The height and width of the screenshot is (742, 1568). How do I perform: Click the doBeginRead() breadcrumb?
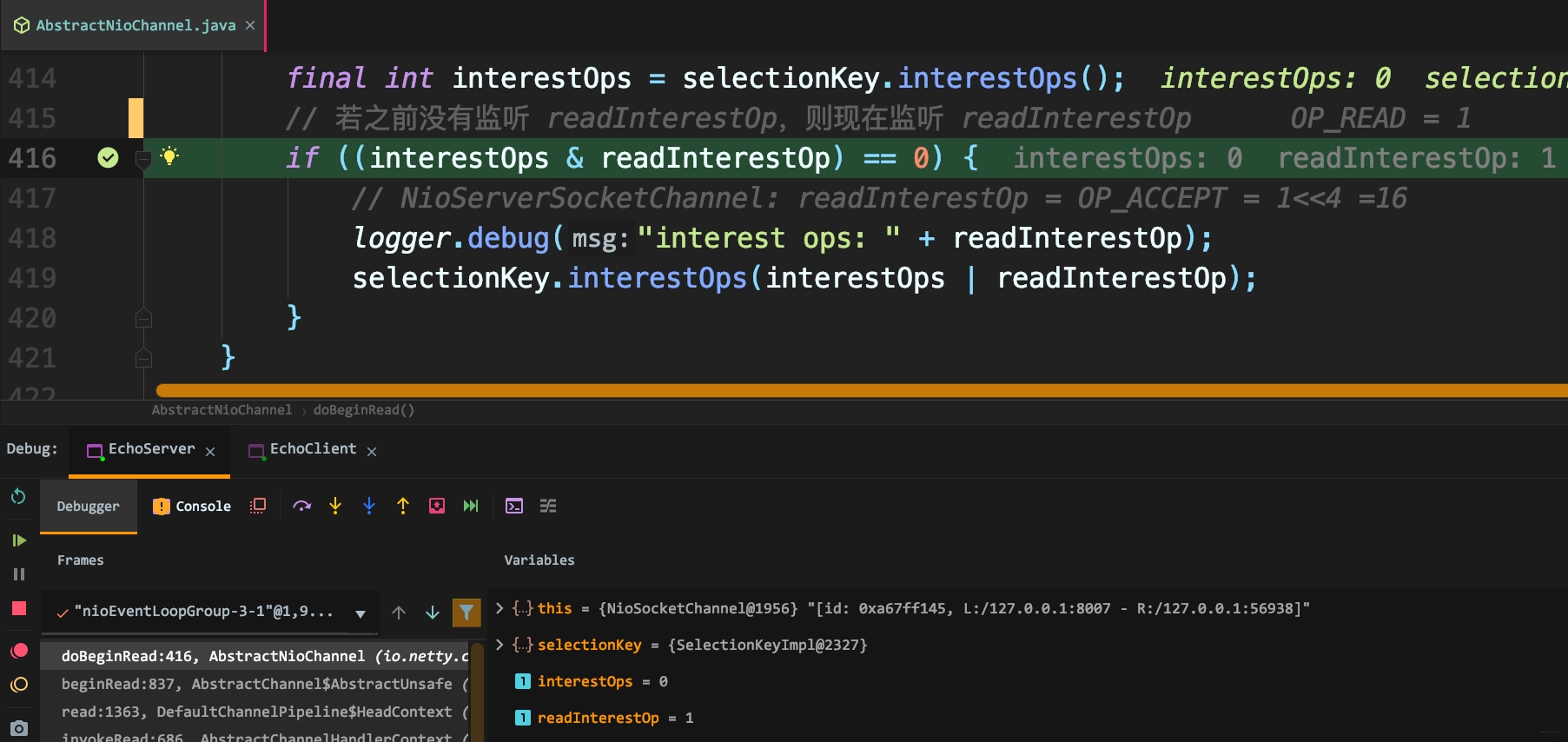[x=363, y=410]
